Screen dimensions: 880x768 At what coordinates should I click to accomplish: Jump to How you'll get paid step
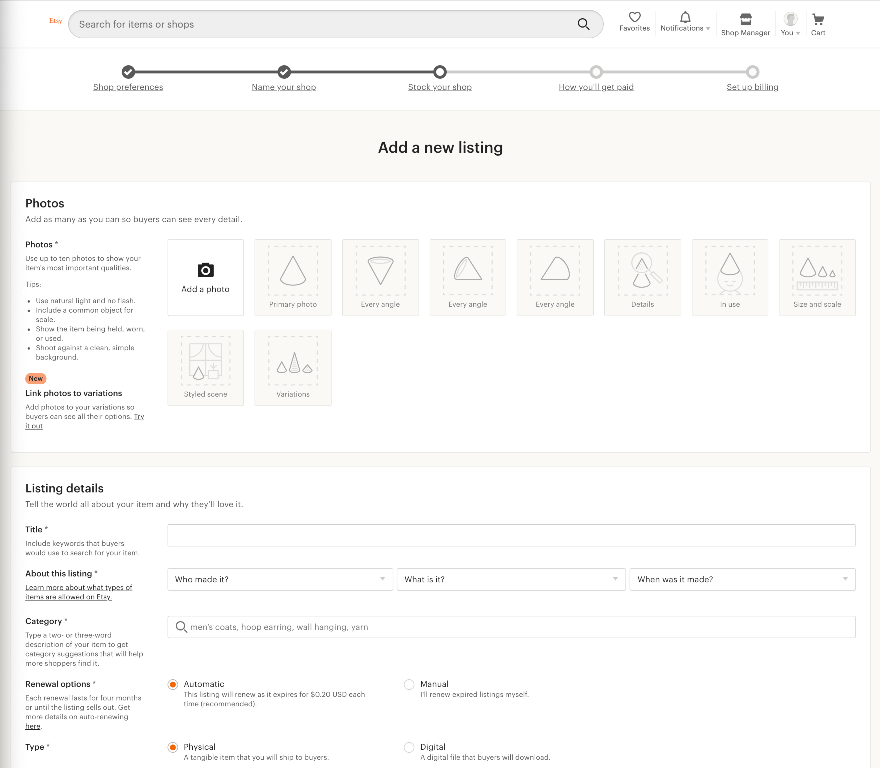click(596, 87)
